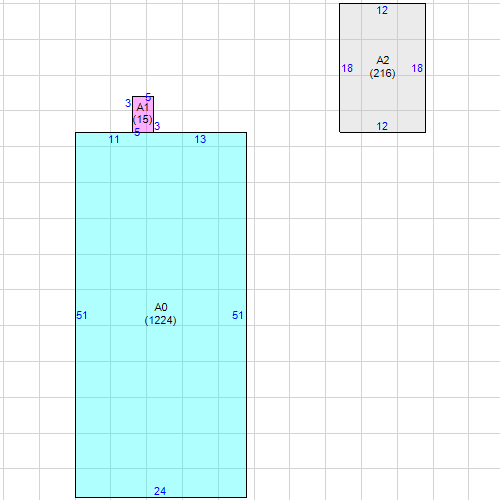Click the left 3 dimension beside A1
Viewport: 500px width, 500px height.
pyautogui.click(x=128, y=103)
